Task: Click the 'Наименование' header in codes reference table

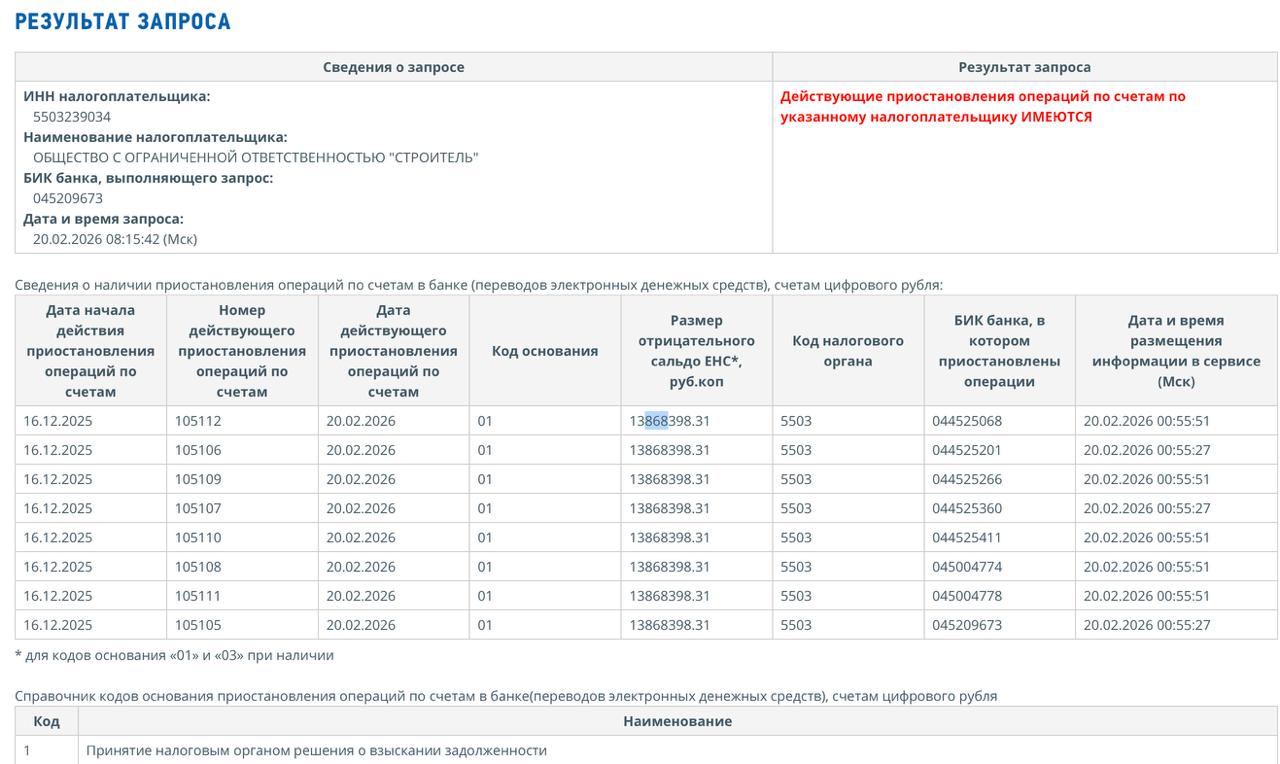Action: tap(677, 721)
